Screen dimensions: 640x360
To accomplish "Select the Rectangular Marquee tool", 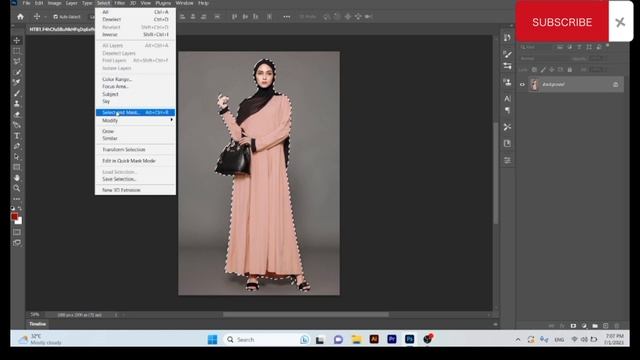I will [17, 51].
